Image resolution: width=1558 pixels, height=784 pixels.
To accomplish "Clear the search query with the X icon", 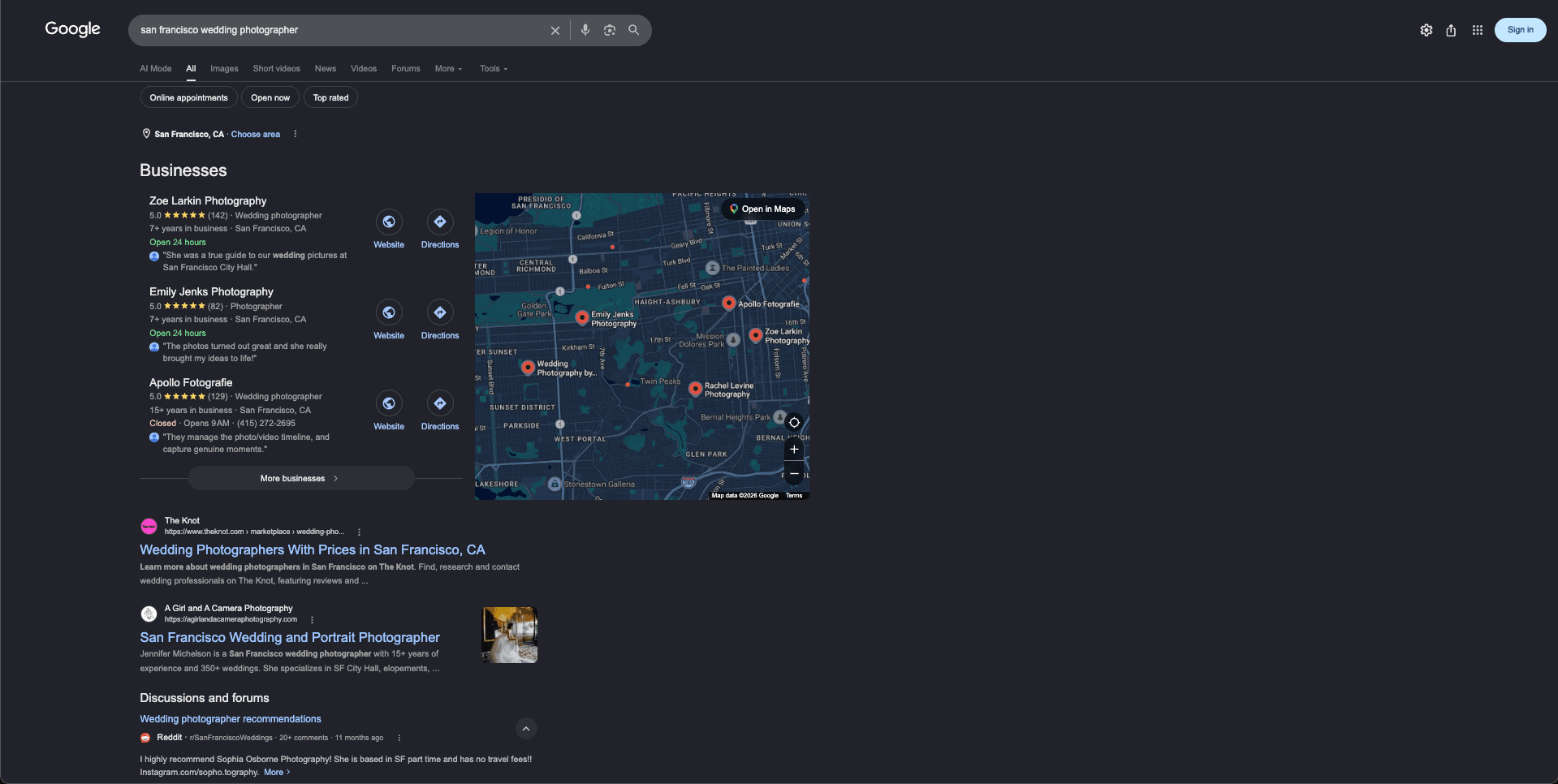I will (x=555, y=30).
